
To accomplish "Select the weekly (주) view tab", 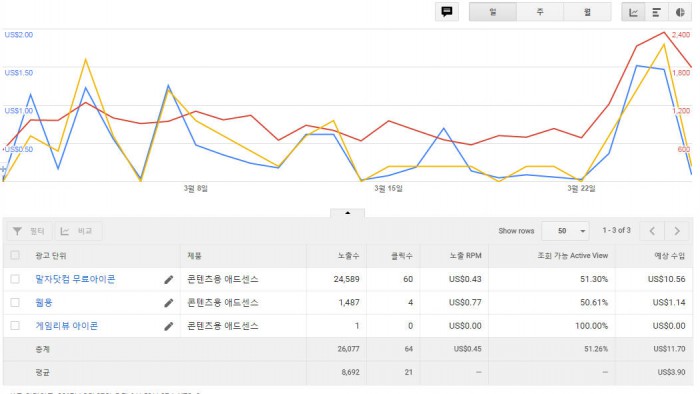I will tap(540, 12).
